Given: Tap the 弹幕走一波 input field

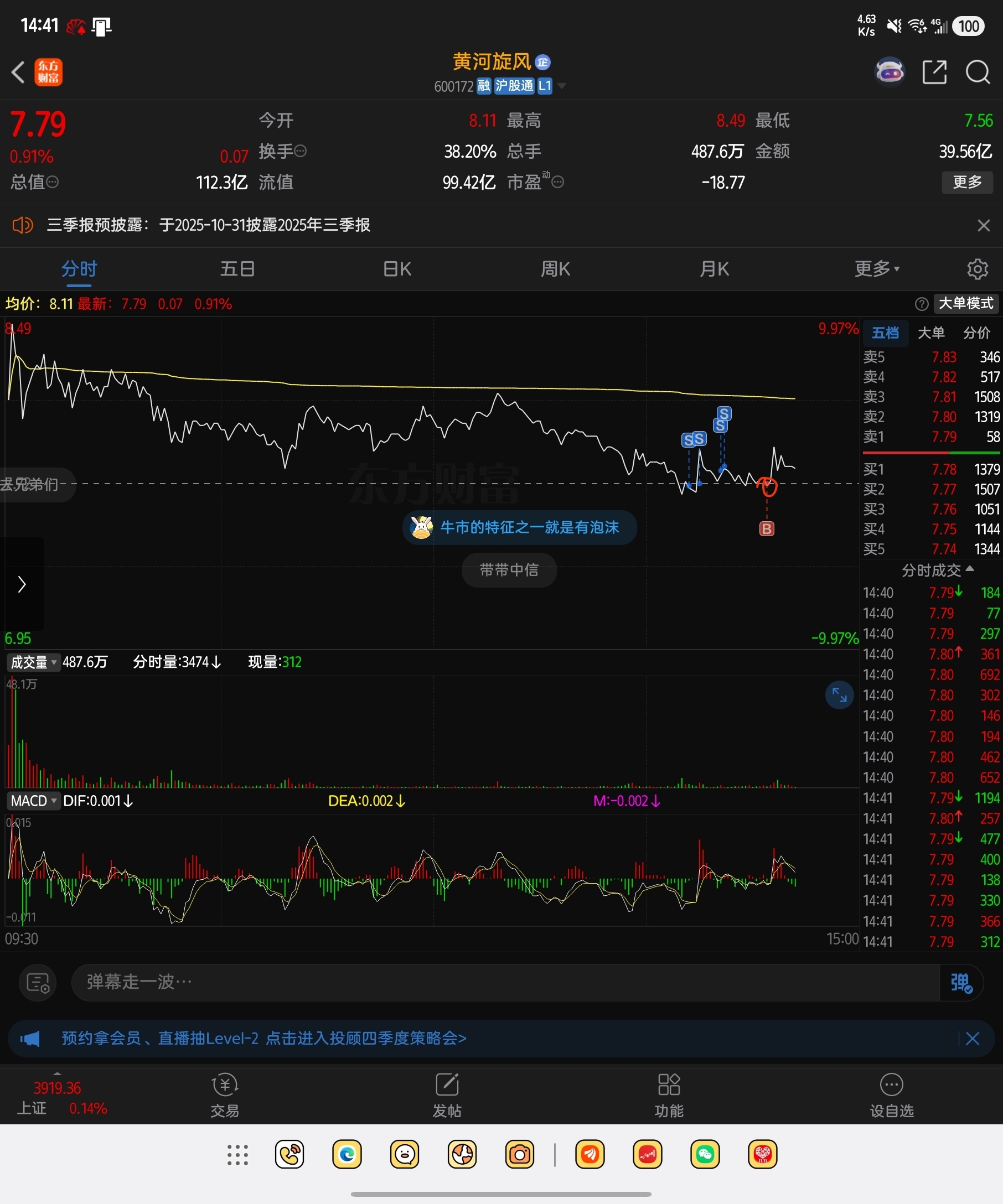Looking at the screenshot, I should click(x=505, y=983).
